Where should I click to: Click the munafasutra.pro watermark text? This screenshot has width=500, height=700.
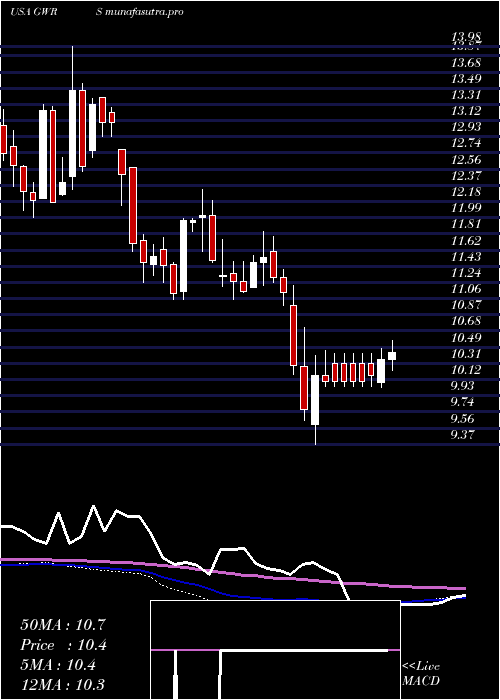pos(145,12)
